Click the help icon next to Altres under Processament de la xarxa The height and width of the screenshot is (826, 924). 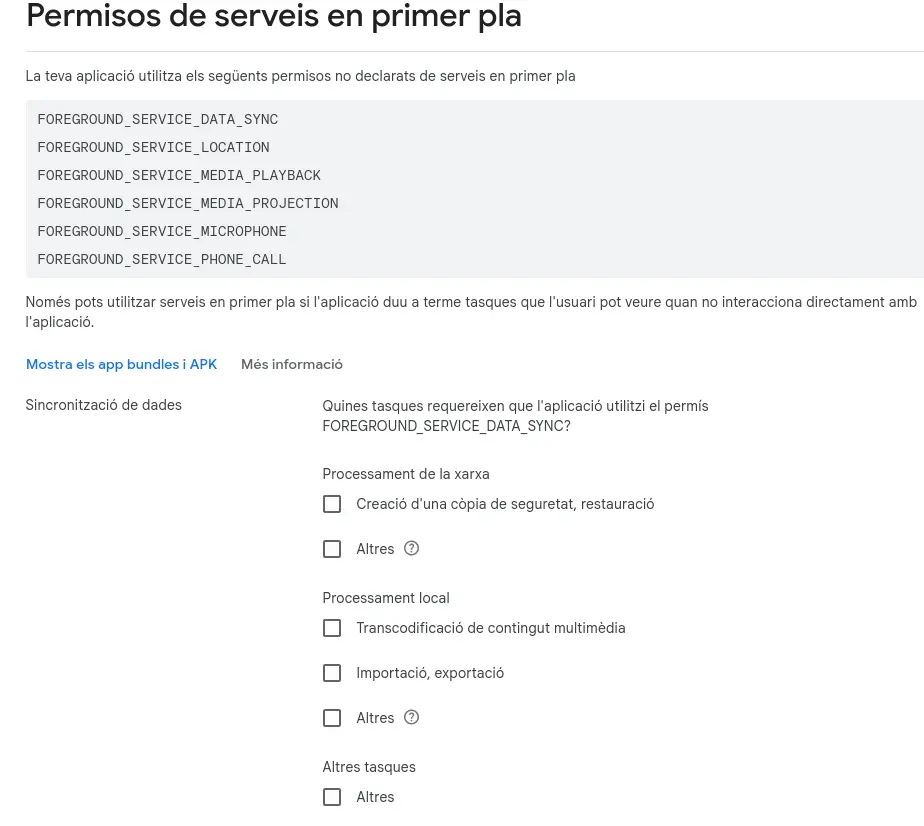411,548
